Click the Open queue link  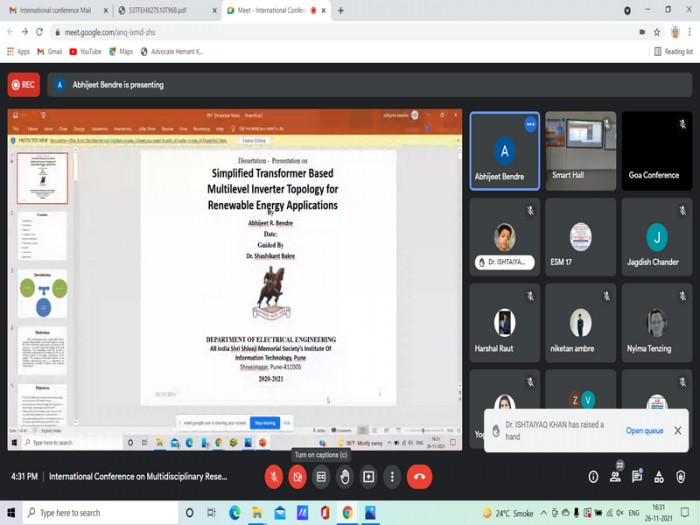pos(644,430)
